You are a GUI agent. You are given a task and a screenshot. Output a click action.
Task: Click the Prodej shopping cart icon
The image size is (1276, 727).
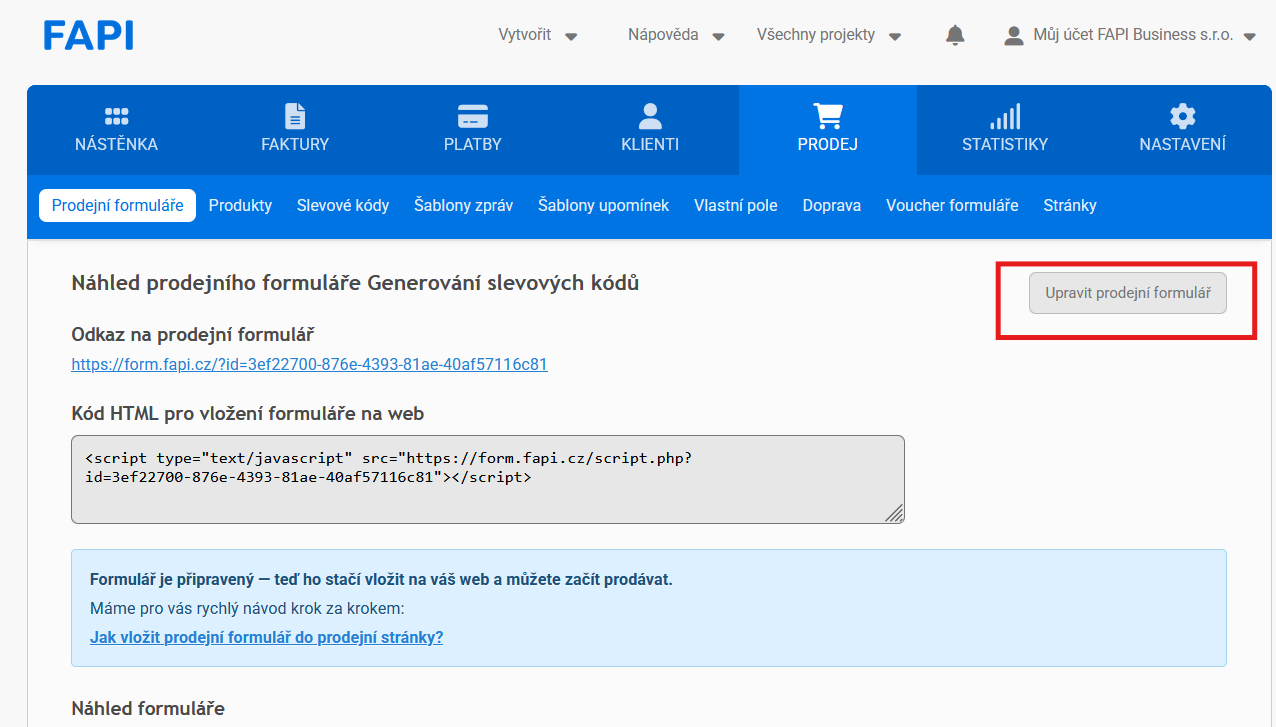point(828,116)
